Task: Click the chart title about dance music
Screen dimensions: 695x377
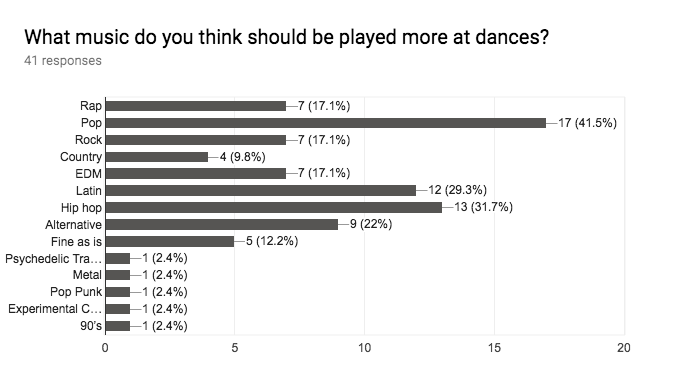Action: click(x=286, y=37)
